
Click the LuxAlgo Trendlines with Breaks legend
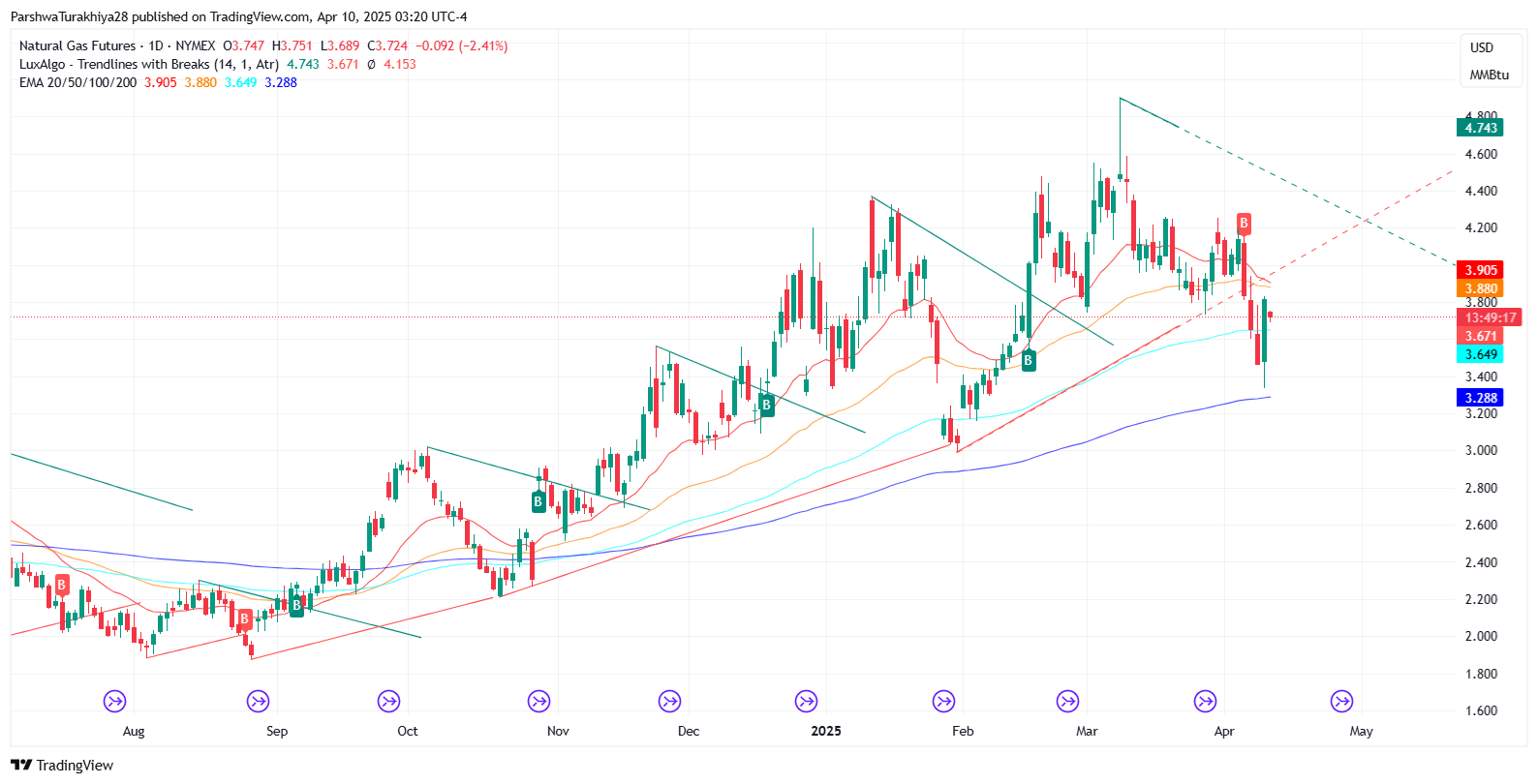149,64
